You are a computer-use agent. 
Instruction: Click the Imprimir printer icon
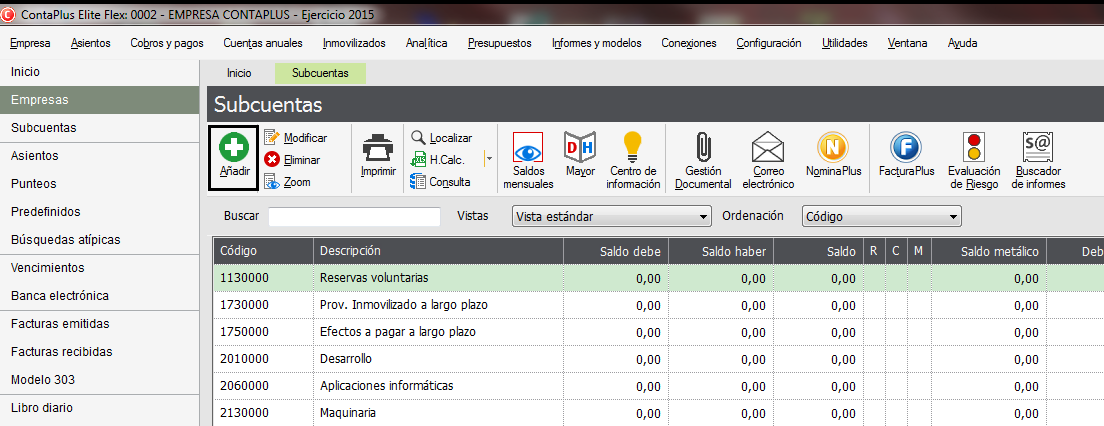coord(378,148)
